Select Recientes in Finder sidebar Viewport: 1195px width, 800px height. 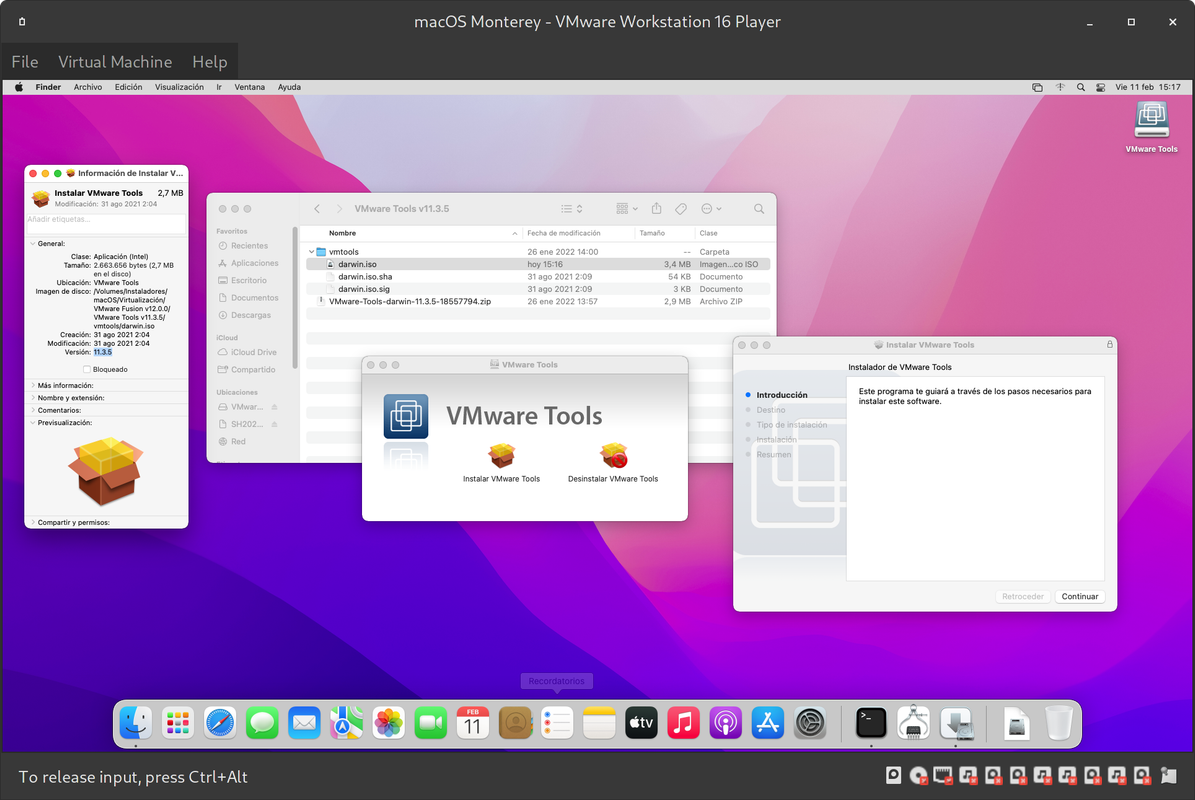[249, 246]
